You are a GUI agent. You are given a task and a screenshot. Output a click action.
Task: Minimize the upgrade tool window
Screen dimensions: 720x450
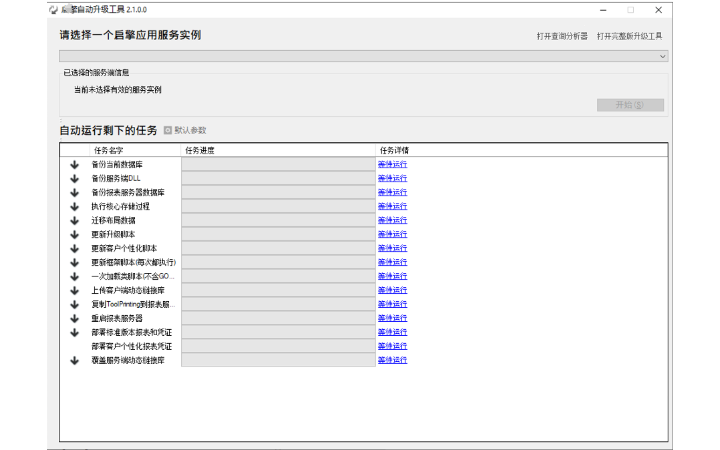coord(603,10)
